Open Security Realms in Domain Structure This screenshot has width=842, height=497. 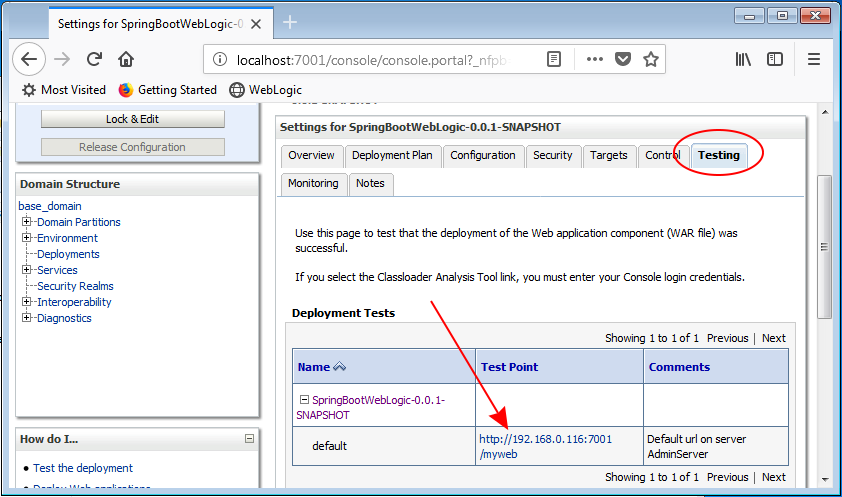pos(75,286)
